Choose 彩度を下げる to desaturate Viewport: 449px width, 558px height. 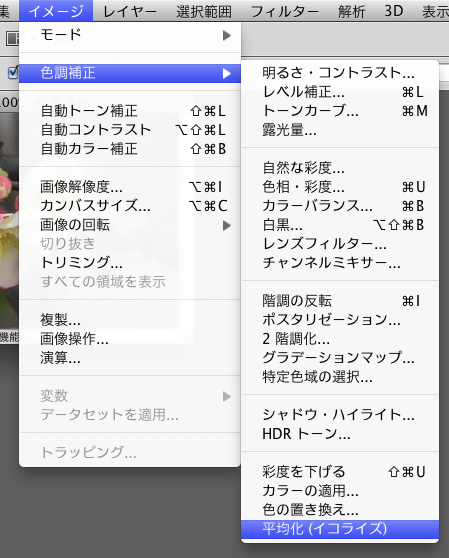[340, 472]
